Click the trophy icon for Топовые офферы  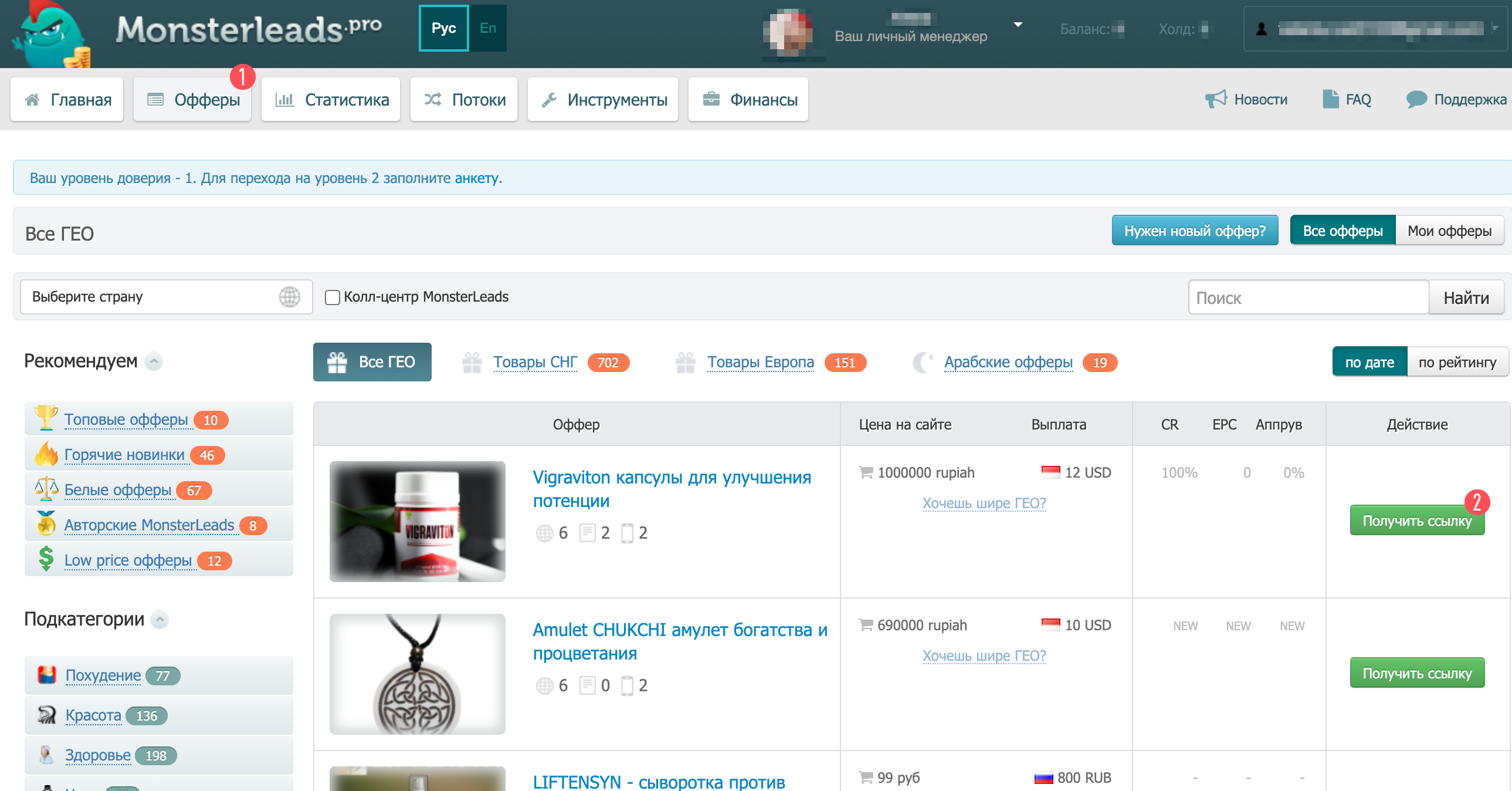(46, 418)
